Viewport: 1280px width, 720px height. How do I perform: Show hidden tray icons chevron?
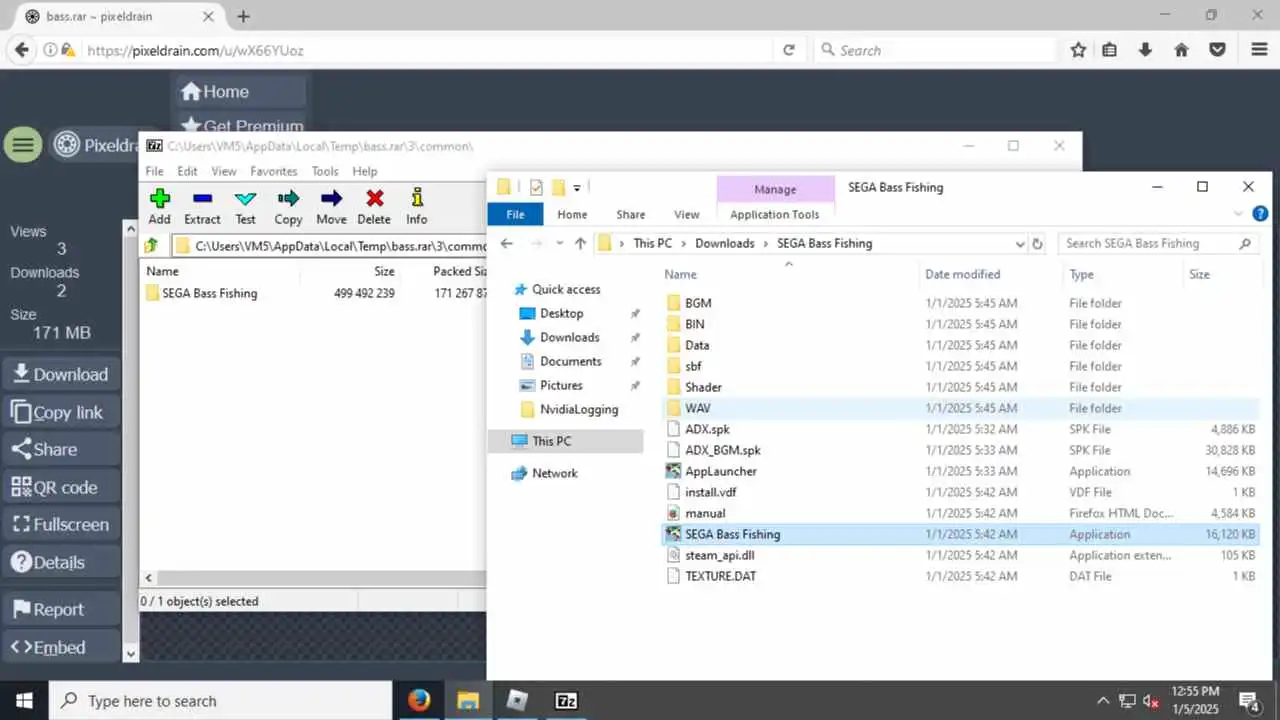coord(1103,701)
